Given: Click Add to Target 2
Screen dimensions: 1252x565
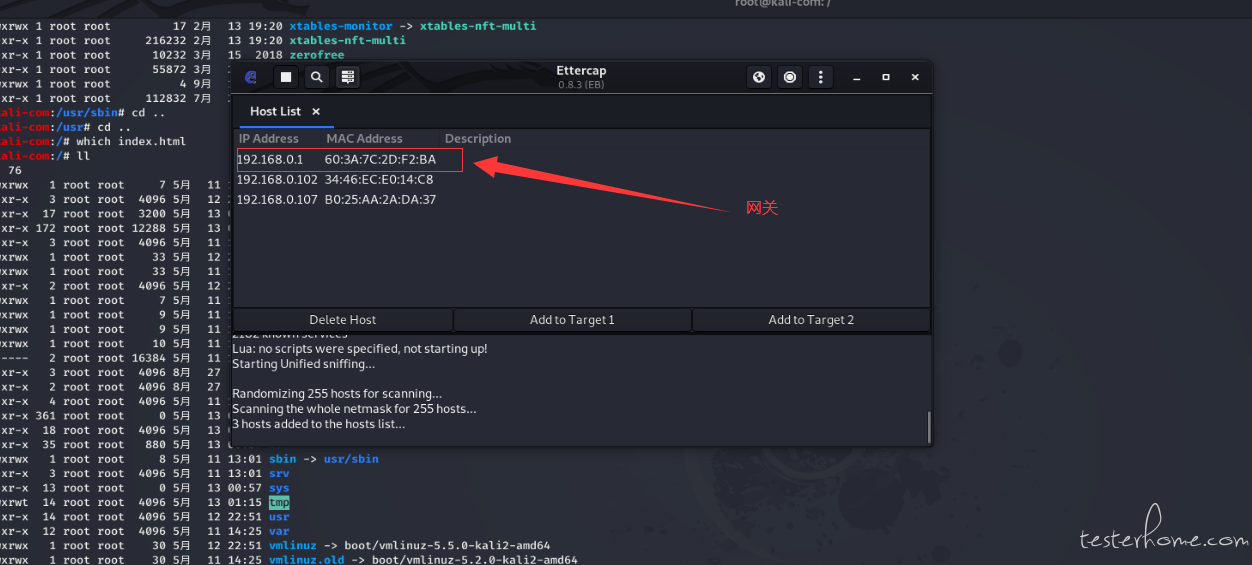Looking at the screenshot, I should coord(811,320).
